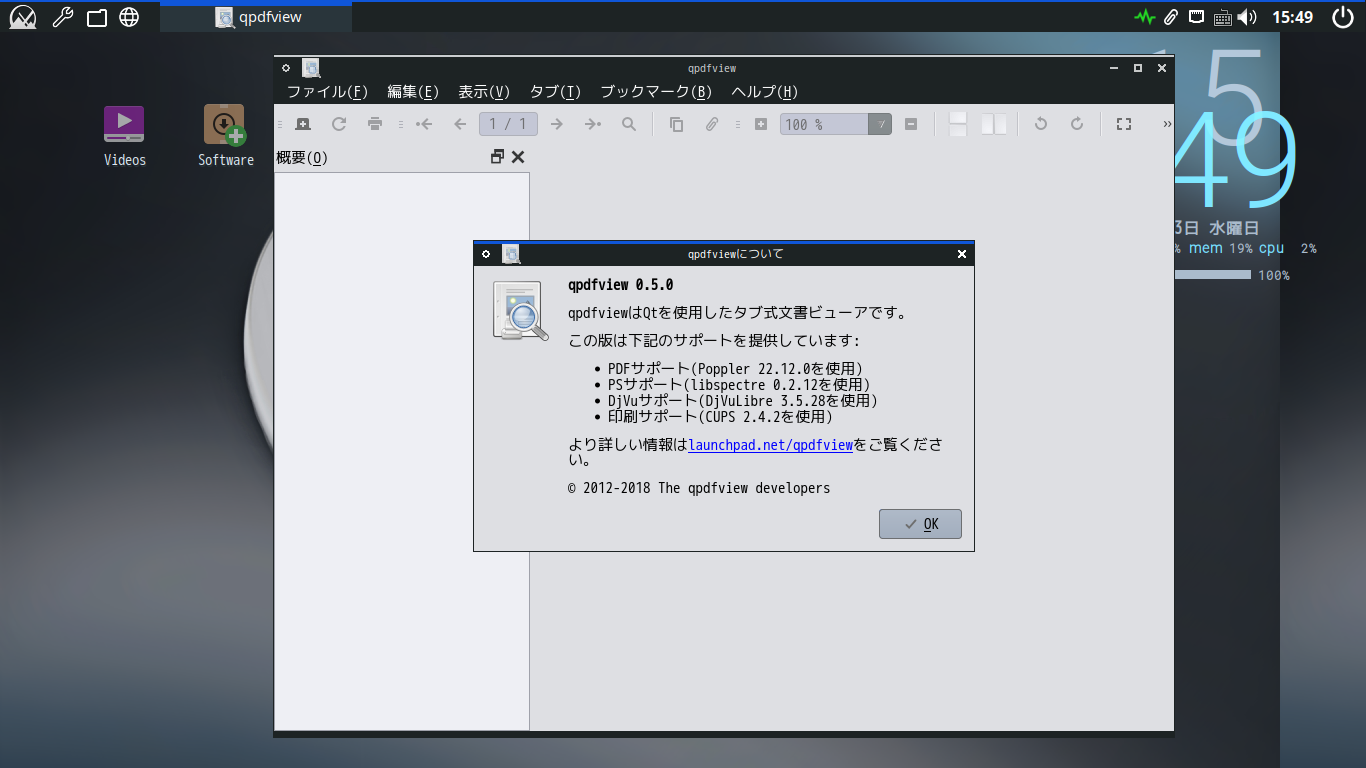Screen dimensions: 1366x768
Task: Click the 'PSサポート(libspectre 0.2.12を使用)' line
Action: 739,385
